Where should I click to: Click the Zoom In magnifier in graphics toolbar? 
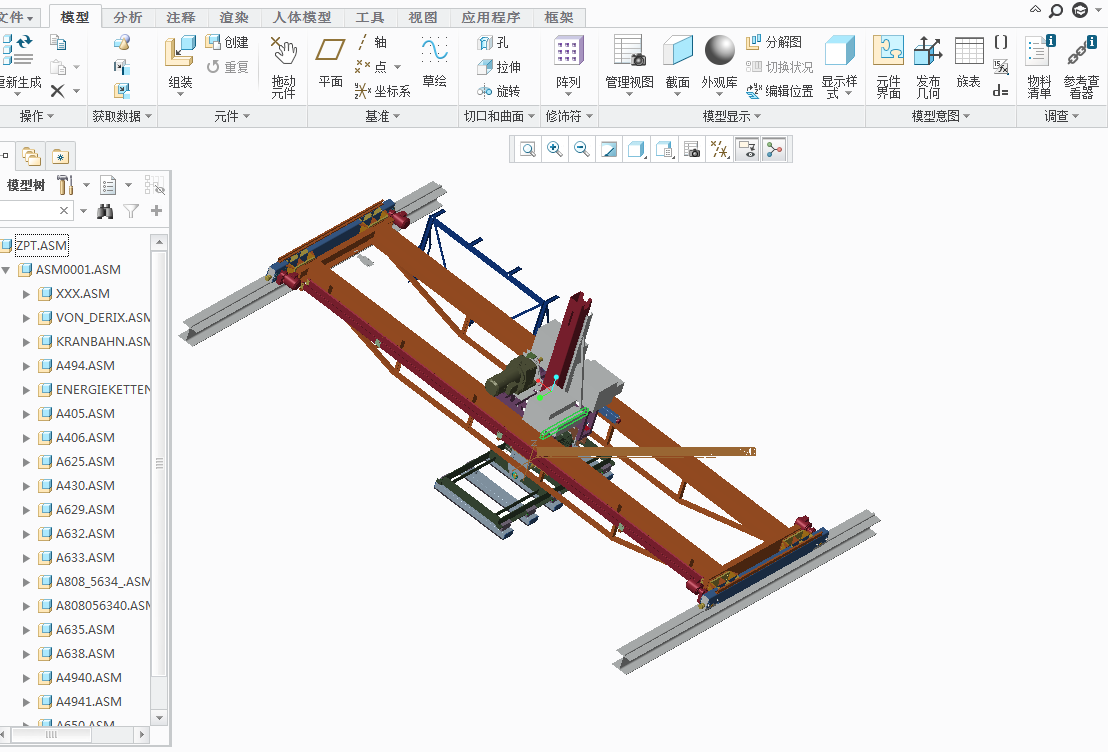(x=555, y=150)
